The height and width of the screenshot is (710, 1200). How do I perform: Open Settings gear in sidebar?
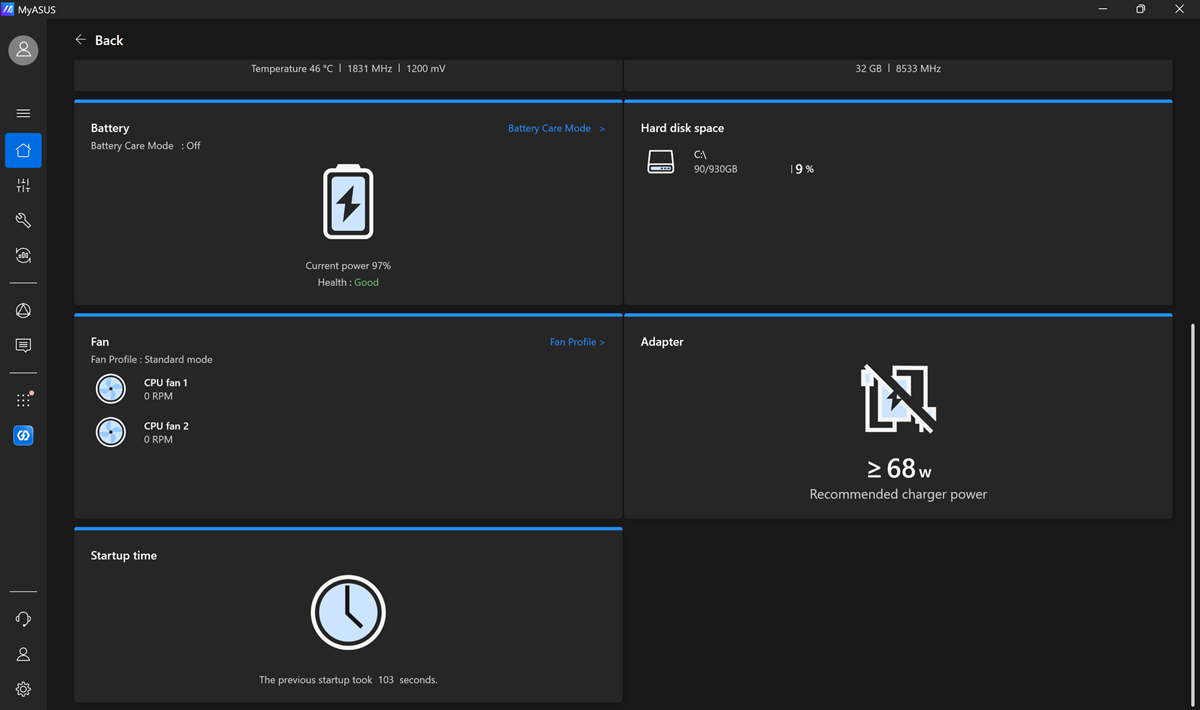(x=23, y=689)
